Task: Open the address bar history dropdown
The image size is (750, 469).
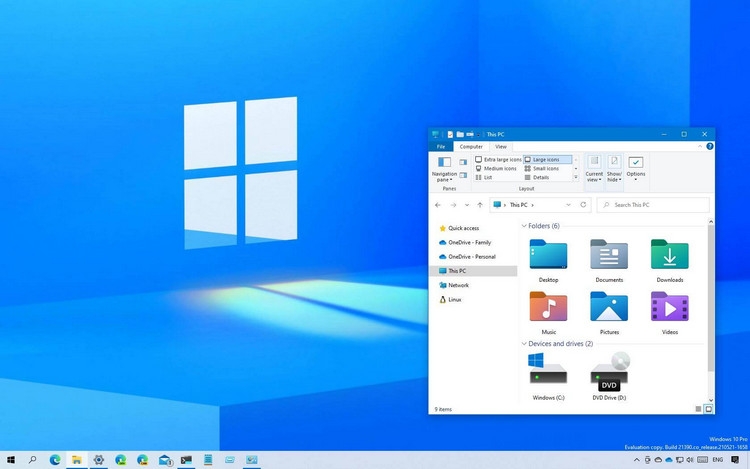Action: 568,205
